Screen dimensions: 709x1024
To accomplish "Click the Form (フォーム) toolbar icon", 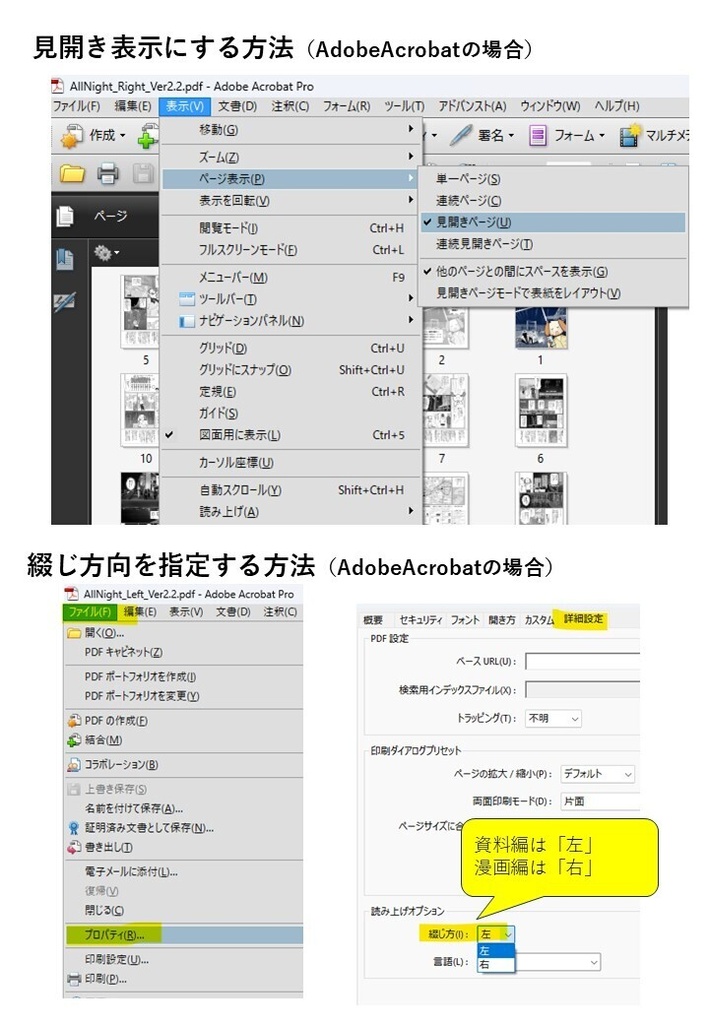I will point(537,136).
